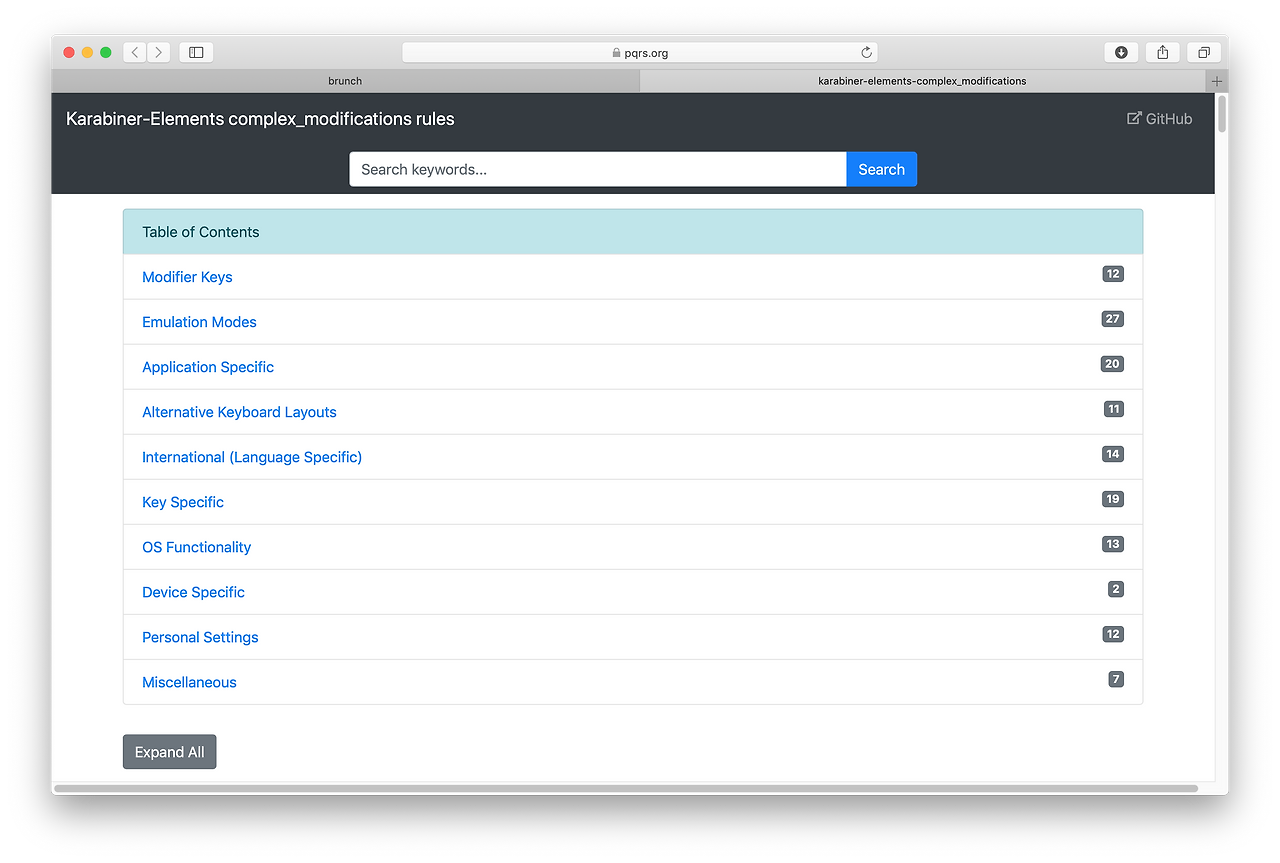Viewport: 1280px width, 863px height.
Task: Open International (Language Specific) section
Action: tap(252, 457)
